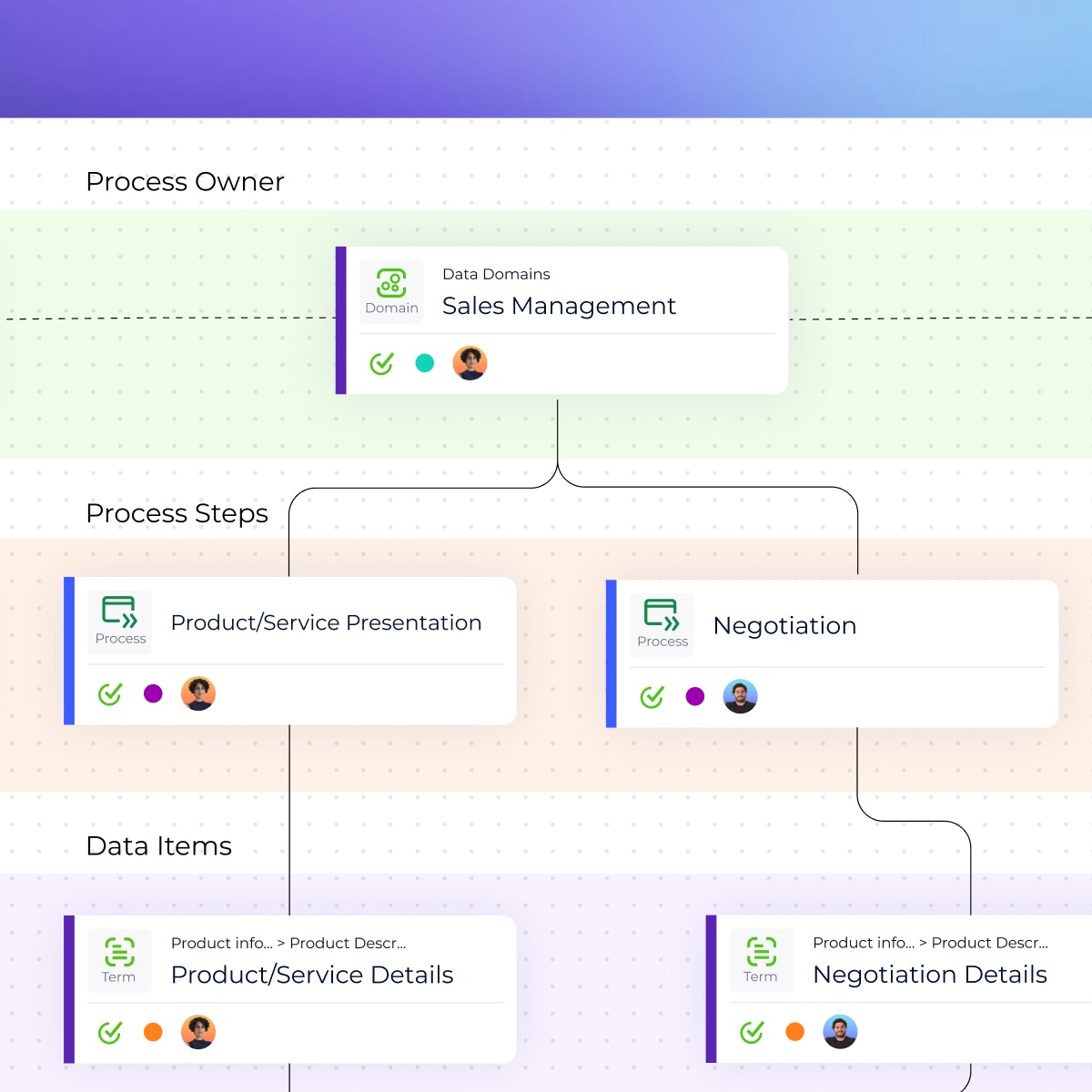1092x1092 pixels.
Task: Open the Product/Service Details term title
Action: point(312,975)
